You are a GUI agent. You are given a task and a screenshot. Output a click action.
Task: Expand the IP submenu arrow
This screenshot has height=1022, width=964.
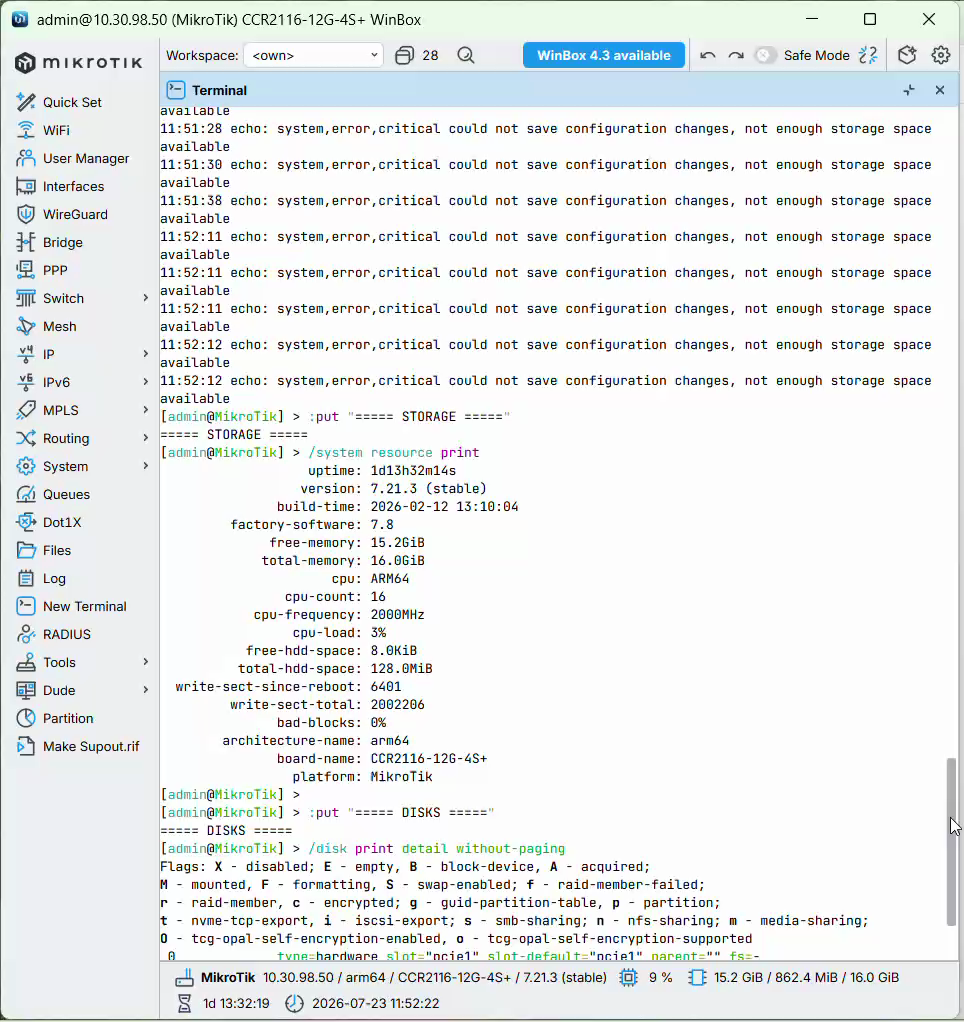click(x=145, y=354)
